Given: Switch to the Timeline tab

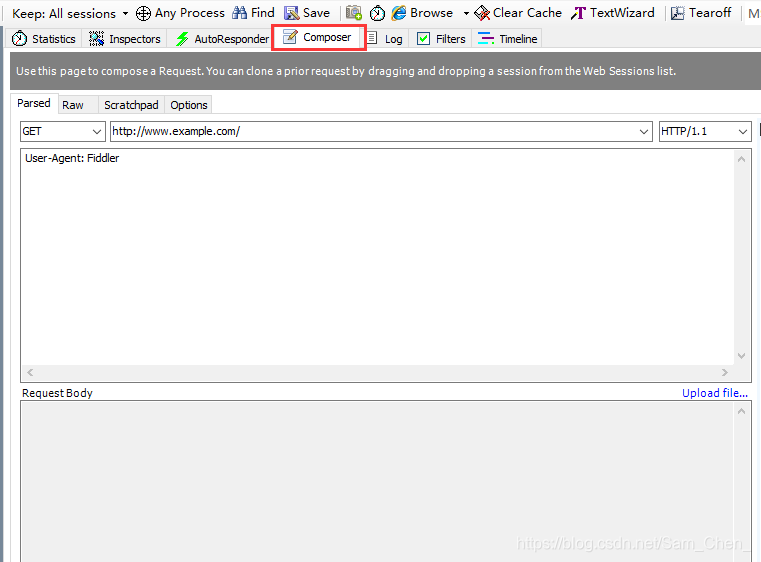Looking at the screenshot, I should [x=507, y=39].
